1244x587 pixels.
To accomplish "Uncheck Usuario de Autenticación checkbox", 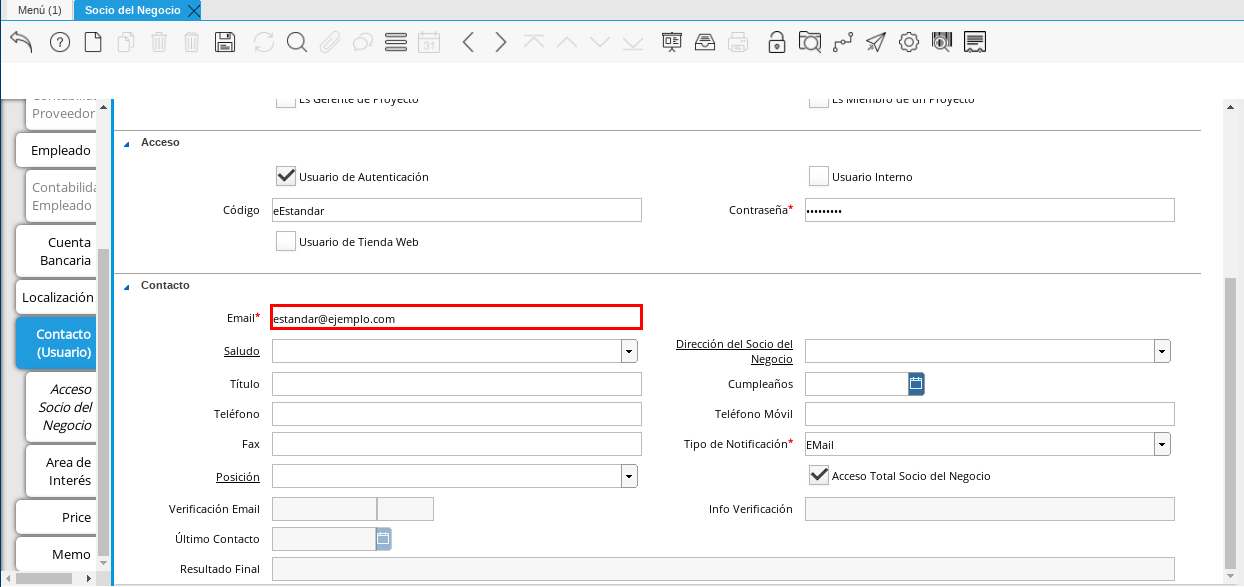I will pos(286,176).
